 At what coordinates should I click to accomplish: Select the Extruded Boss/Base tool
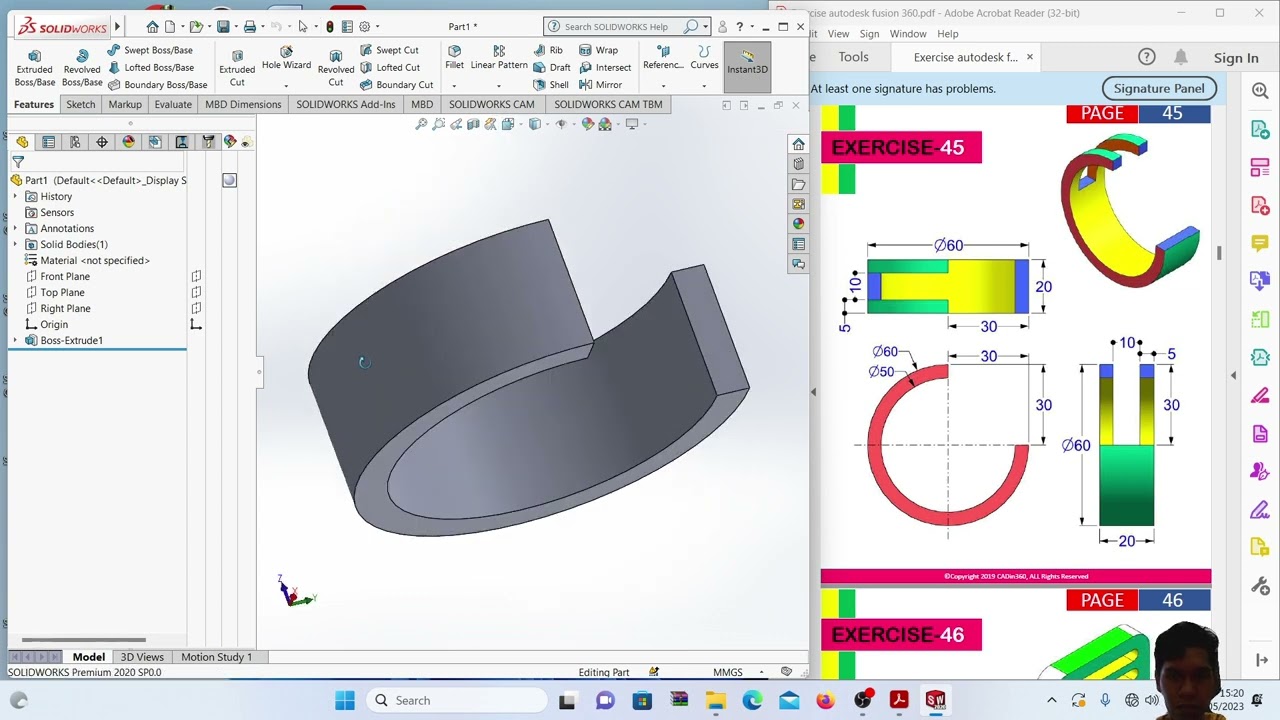tap(34, 68)
